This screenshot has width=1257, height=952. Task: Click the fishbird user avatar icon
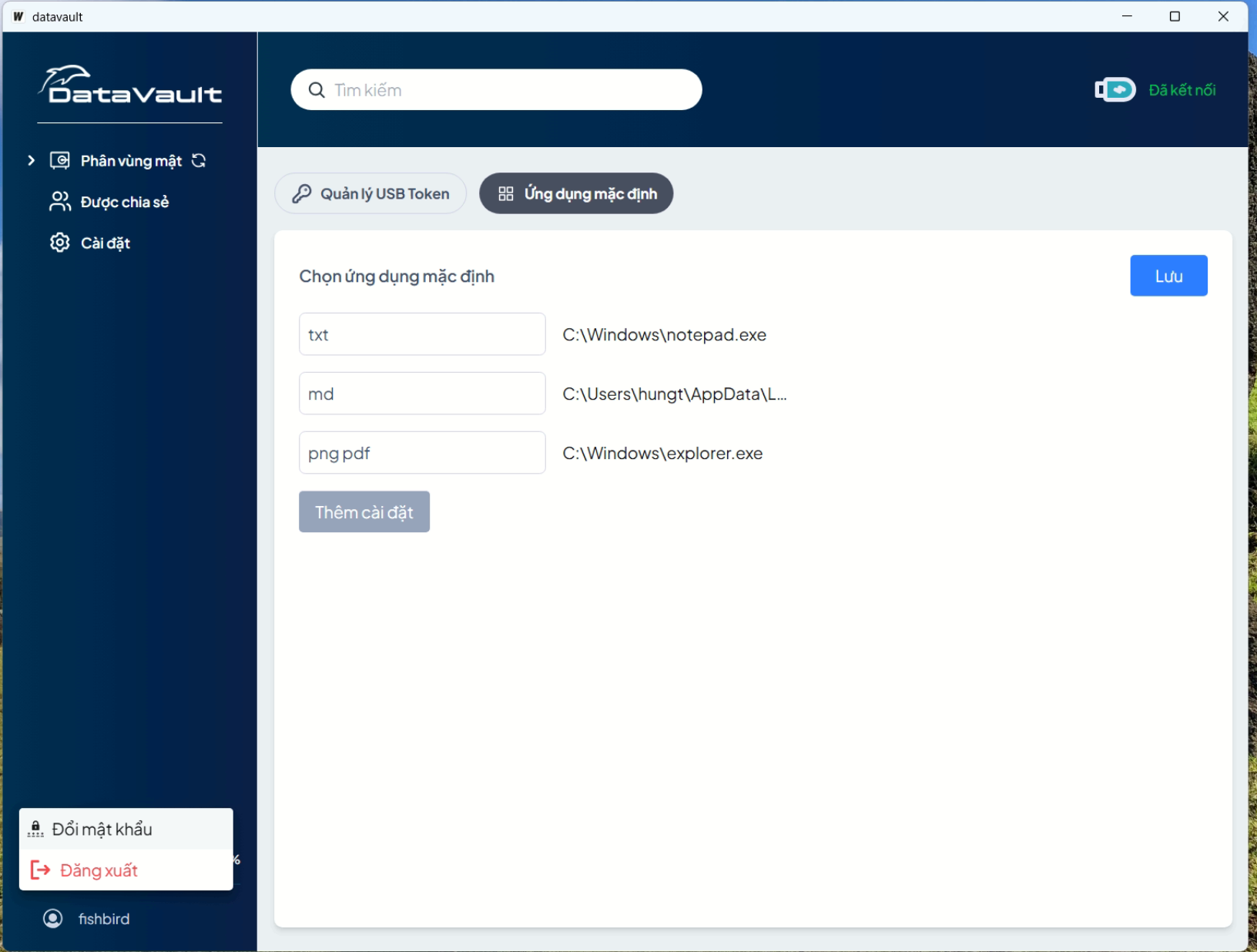point(53,918)
